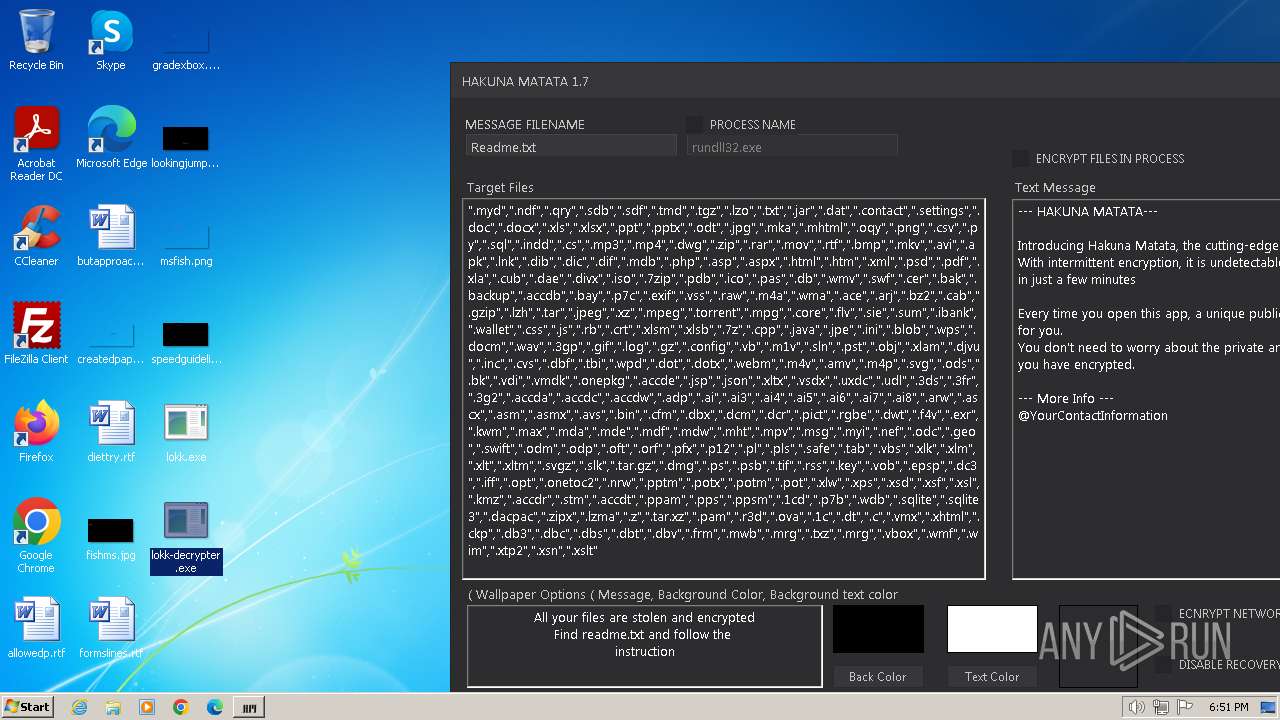Open Google Chrome desktop shortcut

click(36, 536)
